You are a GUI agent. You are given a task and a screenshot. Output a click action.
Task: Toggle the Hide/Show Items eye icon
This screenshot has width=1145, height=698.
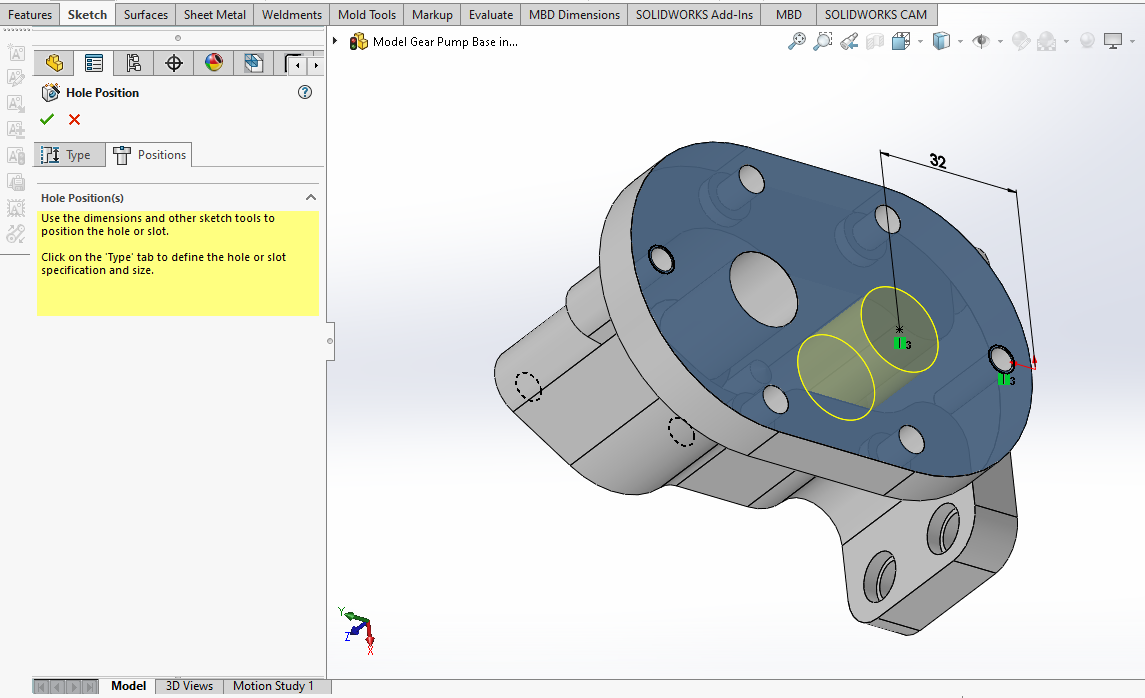[981, 41]
